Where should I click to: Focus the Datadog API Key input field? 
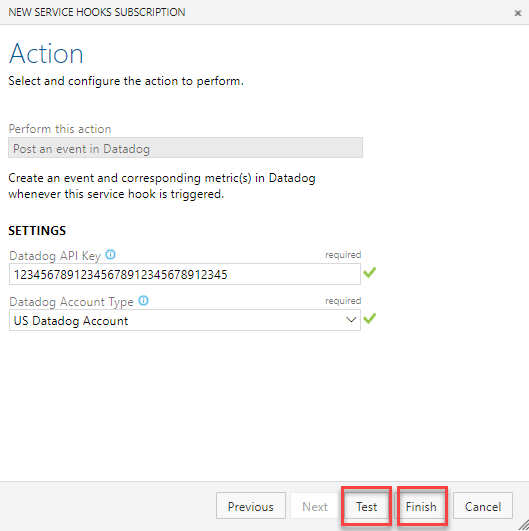click(185, 274)
